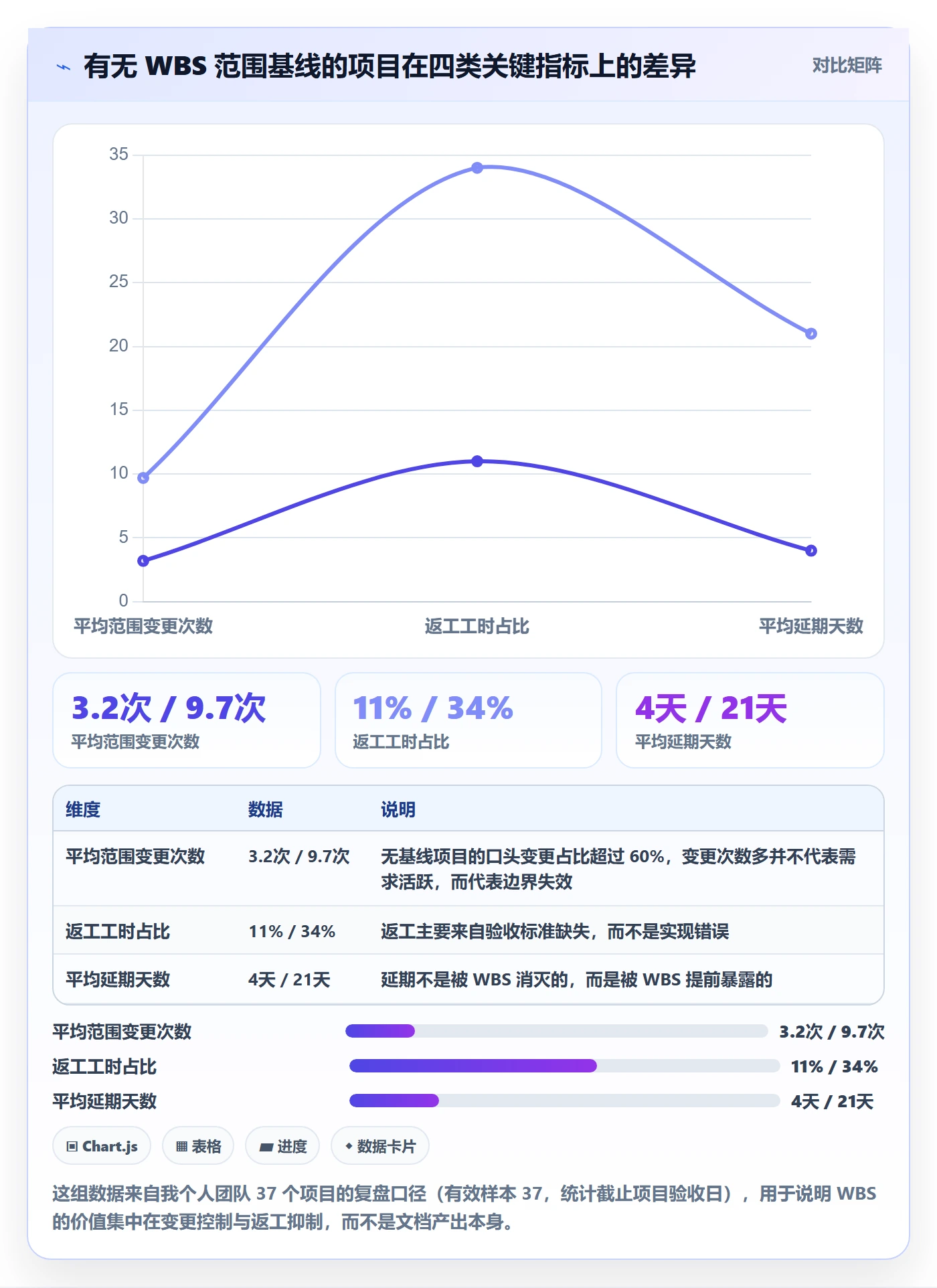Click the 11% / 34% stat card value
Viewport: 937px width, 1288px height.
click(x=433, y=708)
